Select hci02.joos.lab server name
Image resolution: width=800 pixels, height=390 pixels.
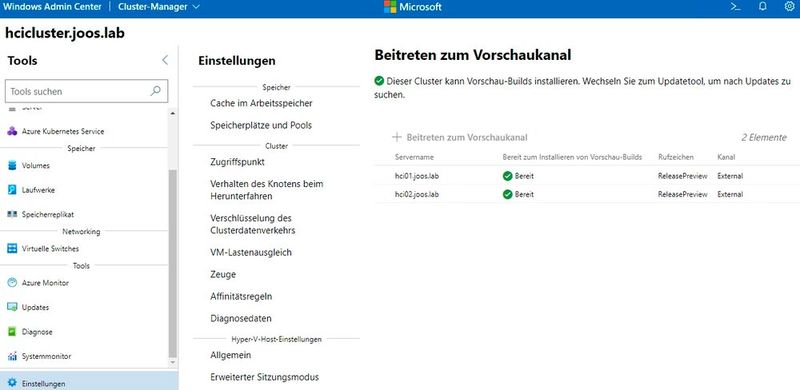click(417, 194)
